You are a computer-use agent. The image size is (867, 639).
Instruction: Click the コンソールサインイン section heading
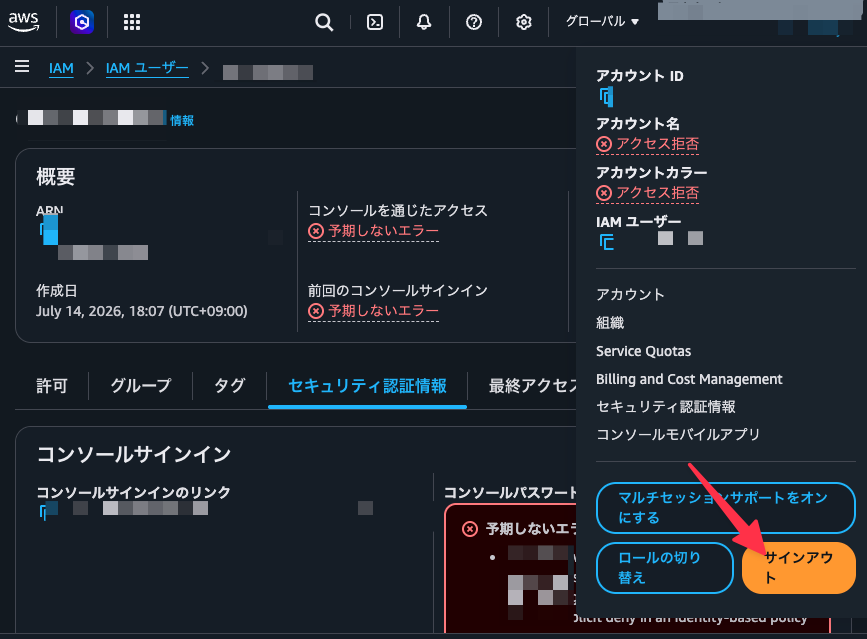pyautogui.click(x=134, y=454)
